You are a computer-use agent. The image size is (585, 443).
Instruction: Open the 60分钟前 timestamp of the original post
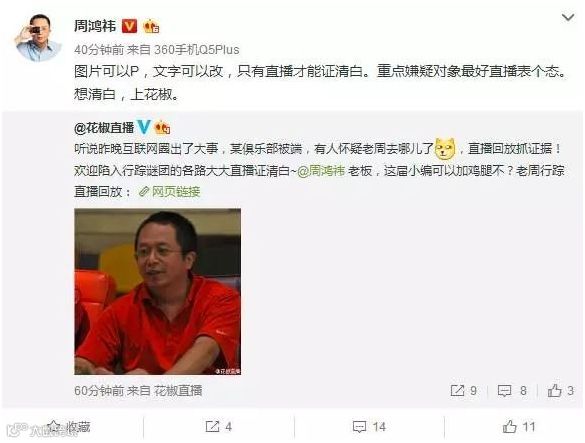coord(99,391)
